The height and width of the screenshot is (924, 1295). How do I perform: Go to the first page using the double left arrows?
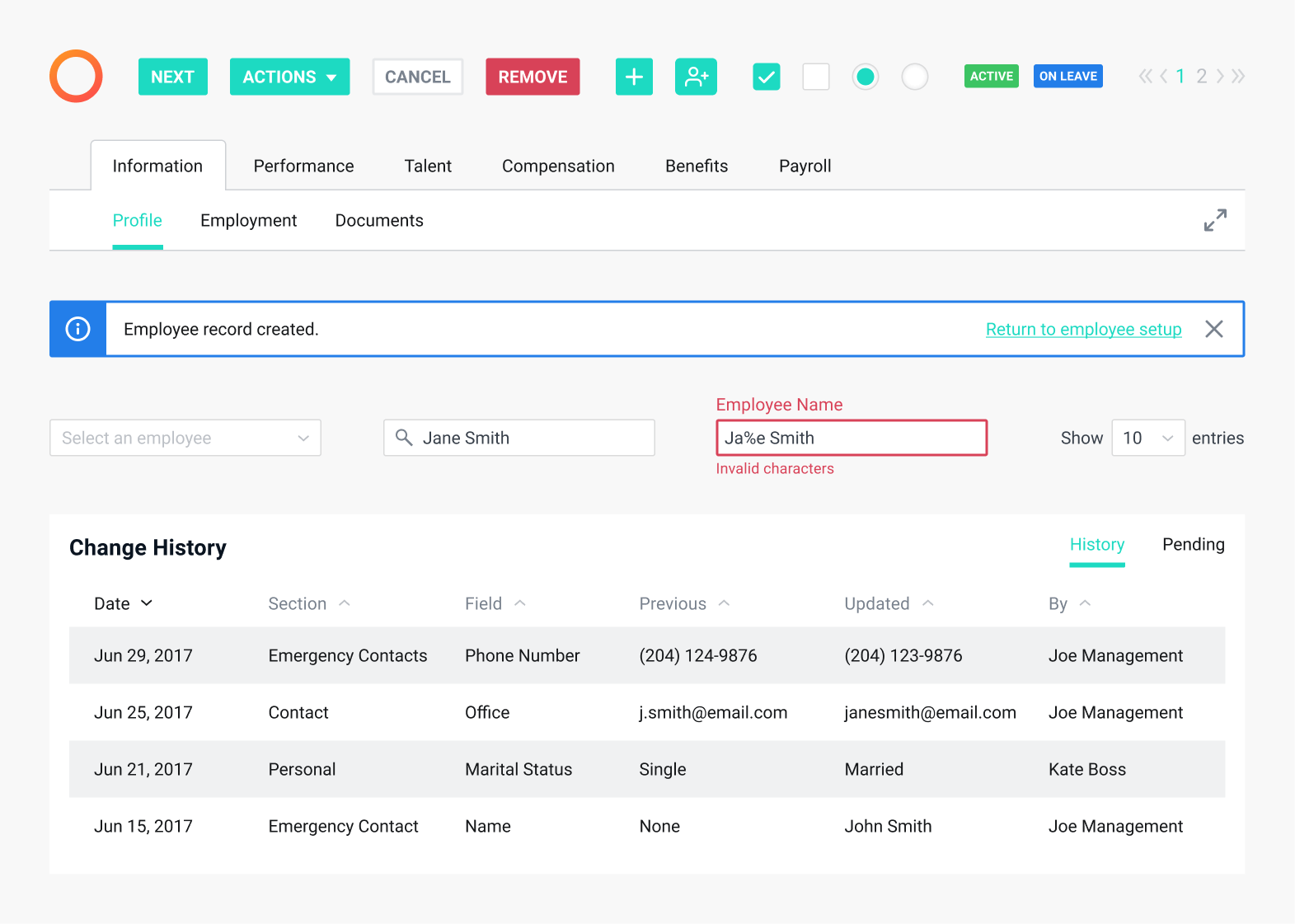1145,77
